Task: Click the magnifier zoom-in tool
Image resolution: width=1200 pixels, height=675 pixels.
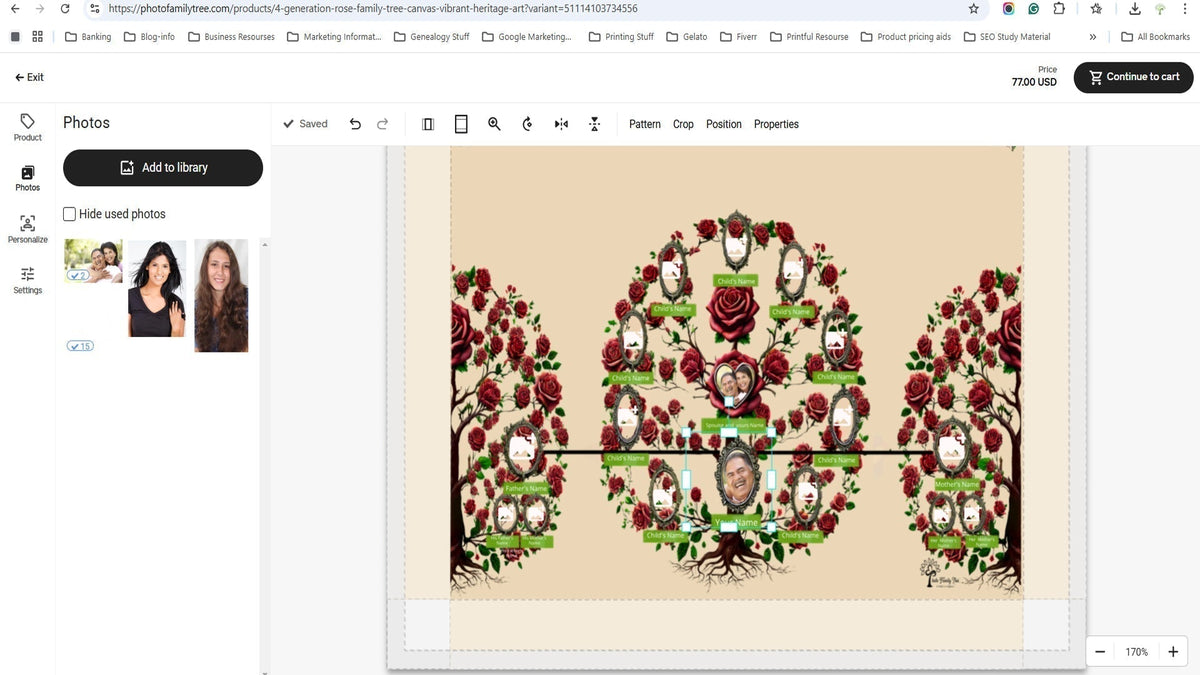Action: click(x=494, y=124)
